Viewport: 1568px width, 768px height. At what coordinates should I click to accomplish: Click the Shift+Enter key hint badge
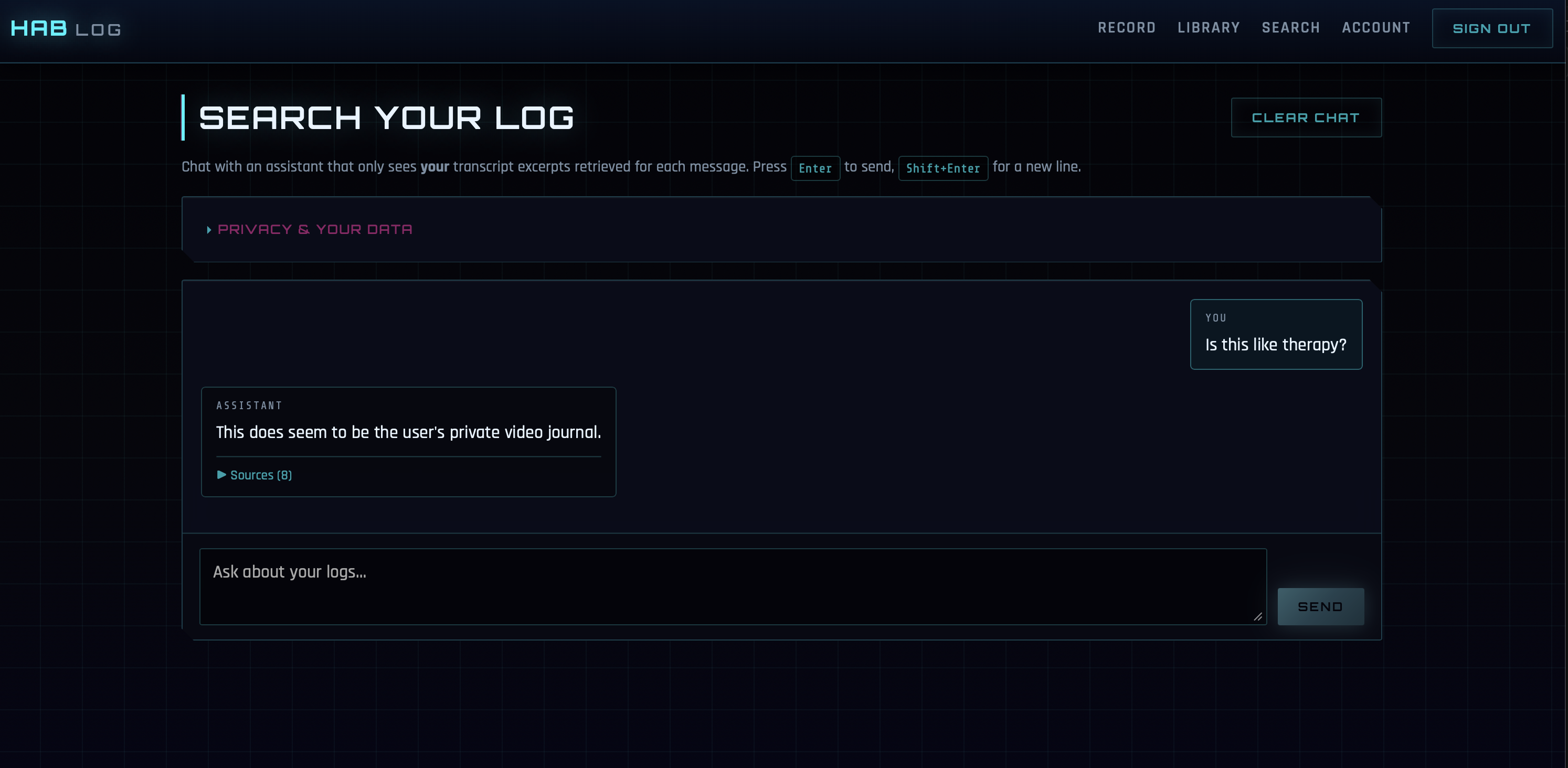tap(943, 168)
